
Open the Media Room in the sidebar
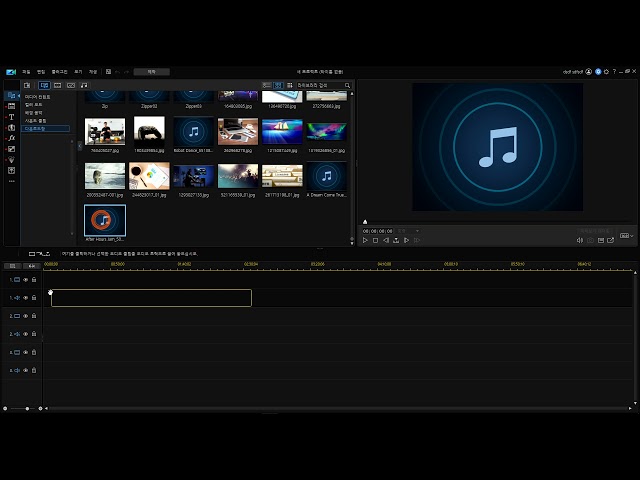click(11, 96)
